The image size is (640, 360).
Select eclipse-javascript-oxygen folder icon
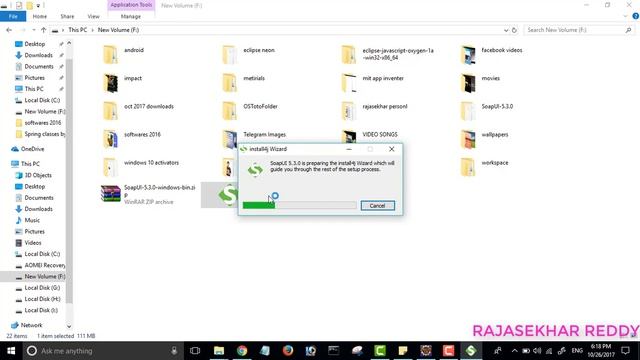348,55
